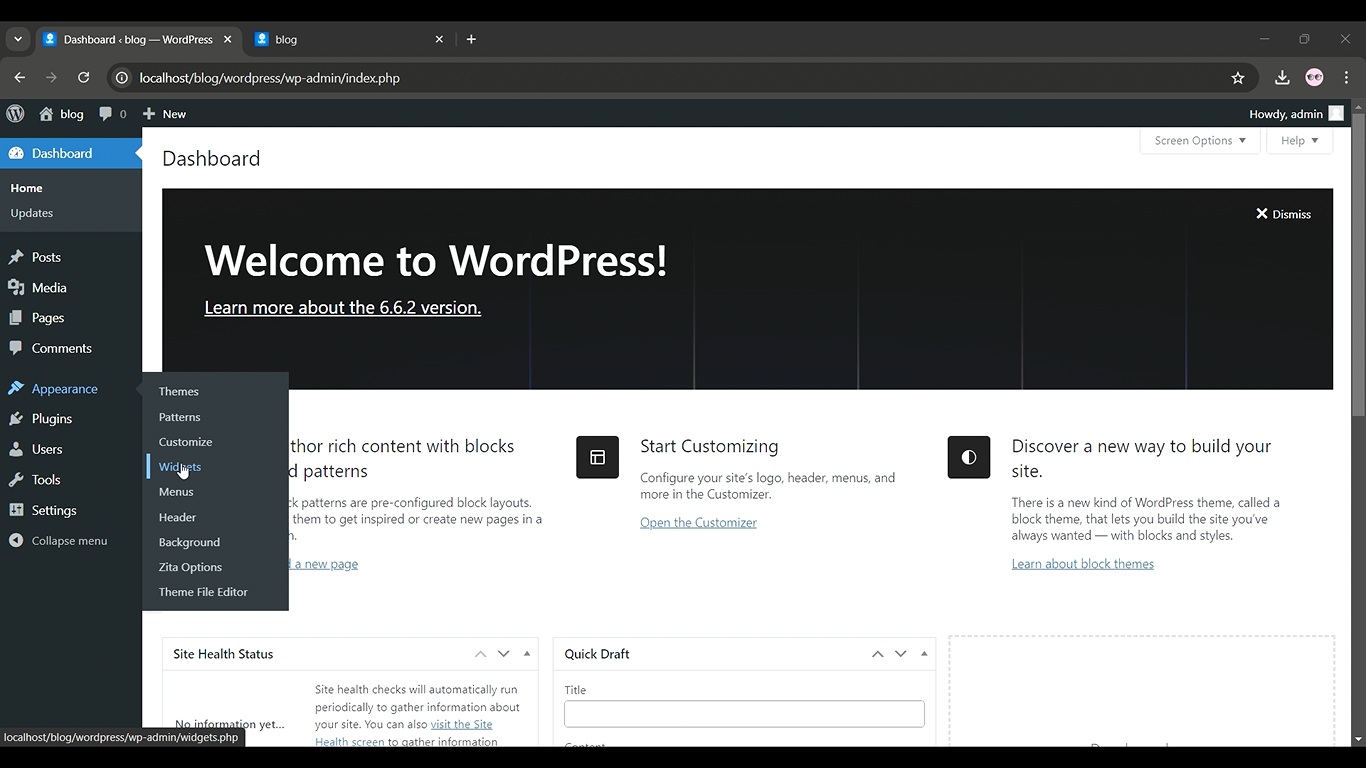Click the Start Customizing heading
This screenshot has width=1366, height=768.
coord(709,446)
